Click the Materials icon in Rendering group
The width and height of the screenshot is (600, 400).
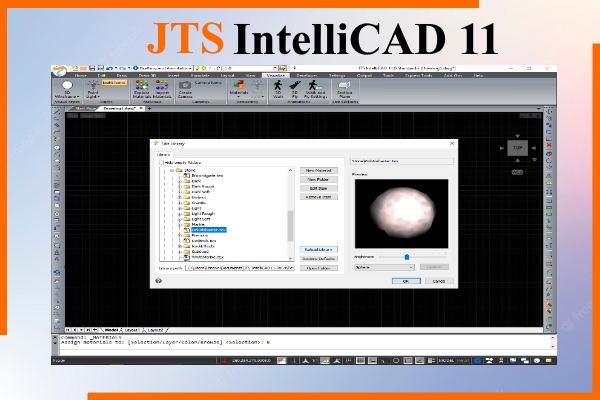click(238, 85)
